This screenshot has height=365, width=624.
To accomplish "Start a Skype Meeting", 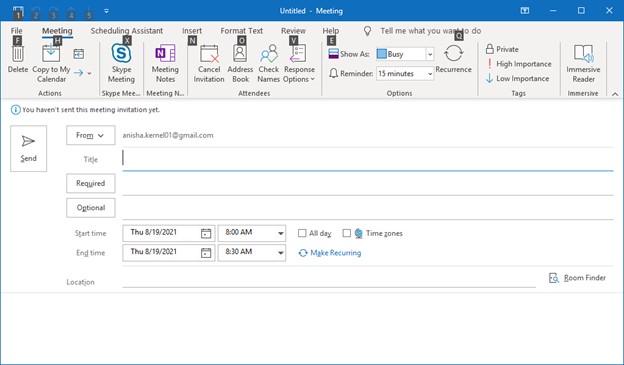I will coord(121,63).
